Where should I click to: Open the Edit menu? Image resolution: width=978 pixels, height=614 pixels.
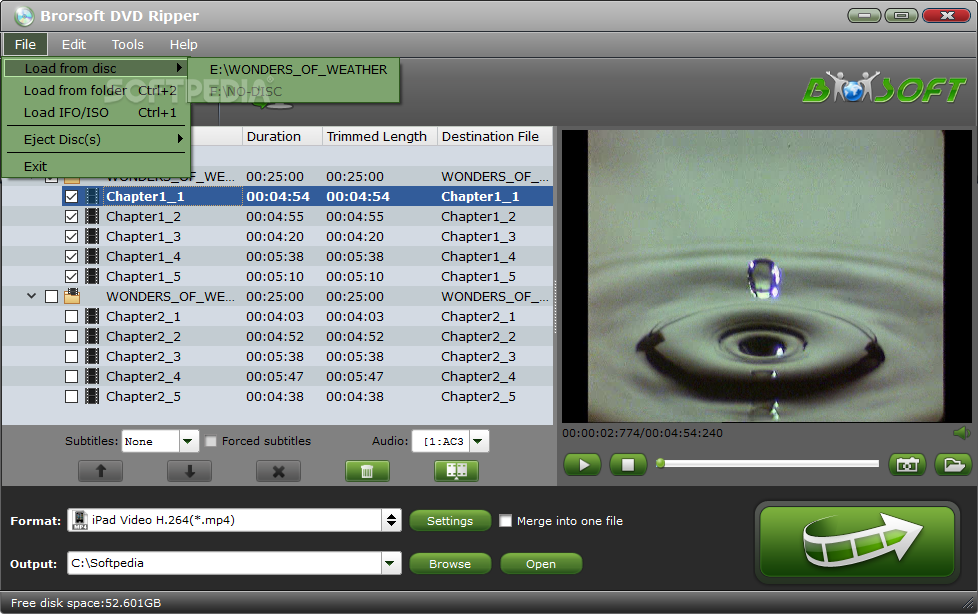(74, 44)
